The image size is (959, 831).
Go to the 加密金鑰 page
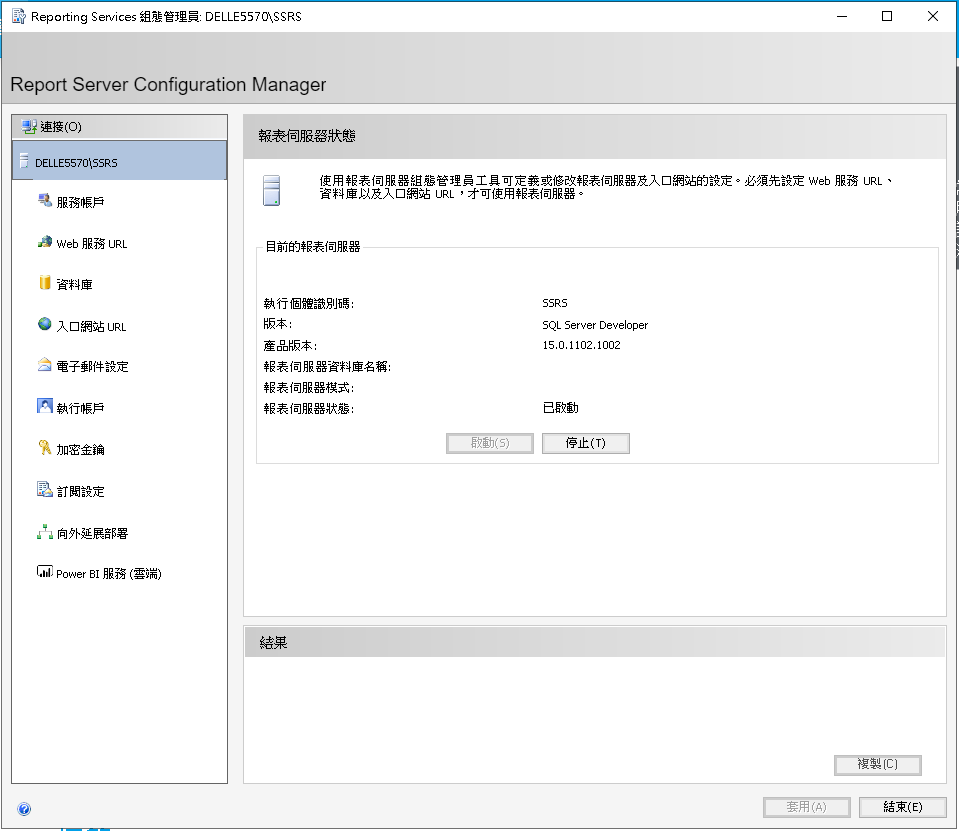point(80,449)
